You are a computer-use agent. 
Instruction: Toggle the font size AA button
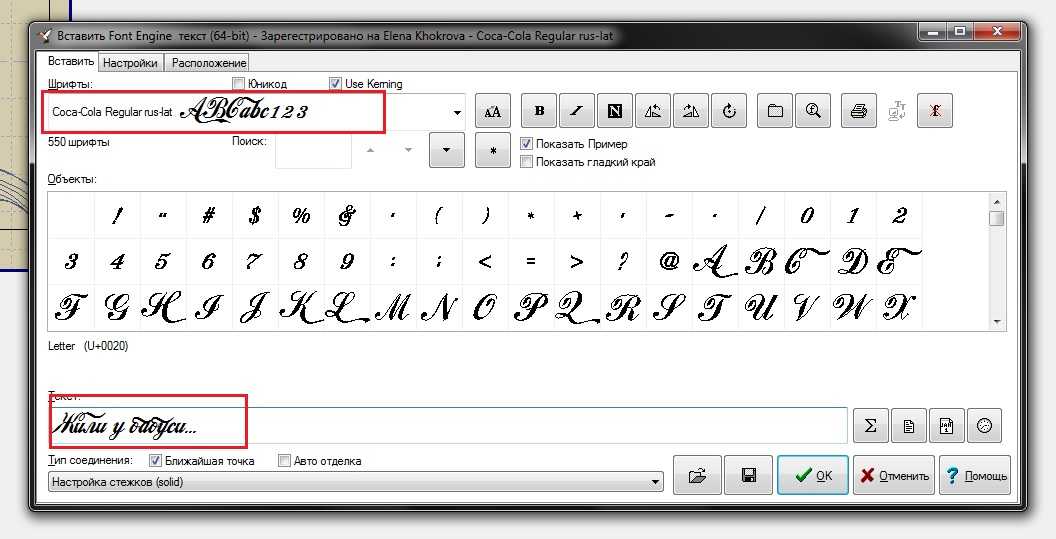pyautogui.click(x=492, y=111)
